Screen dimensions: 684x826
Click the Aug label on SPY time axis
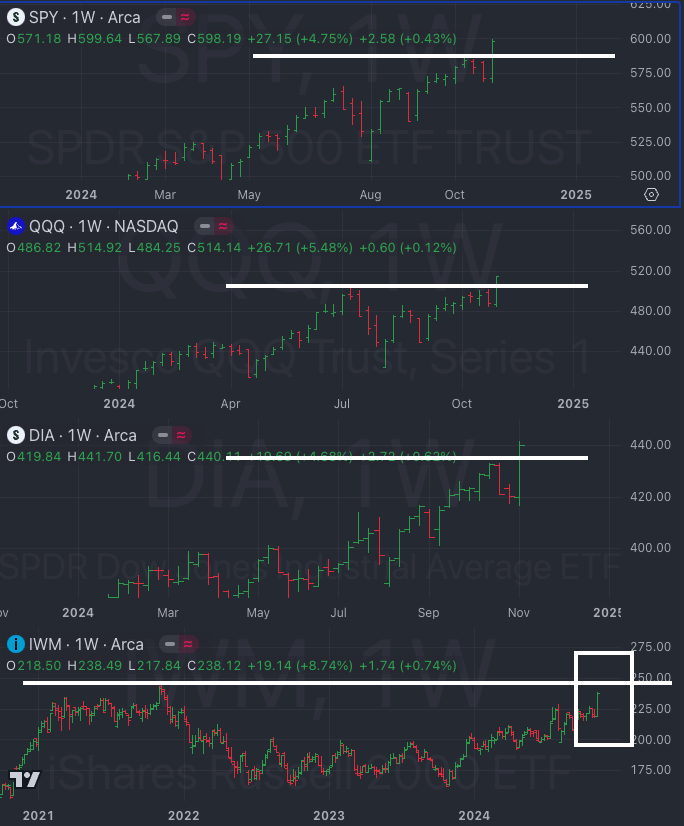[370, 195]
